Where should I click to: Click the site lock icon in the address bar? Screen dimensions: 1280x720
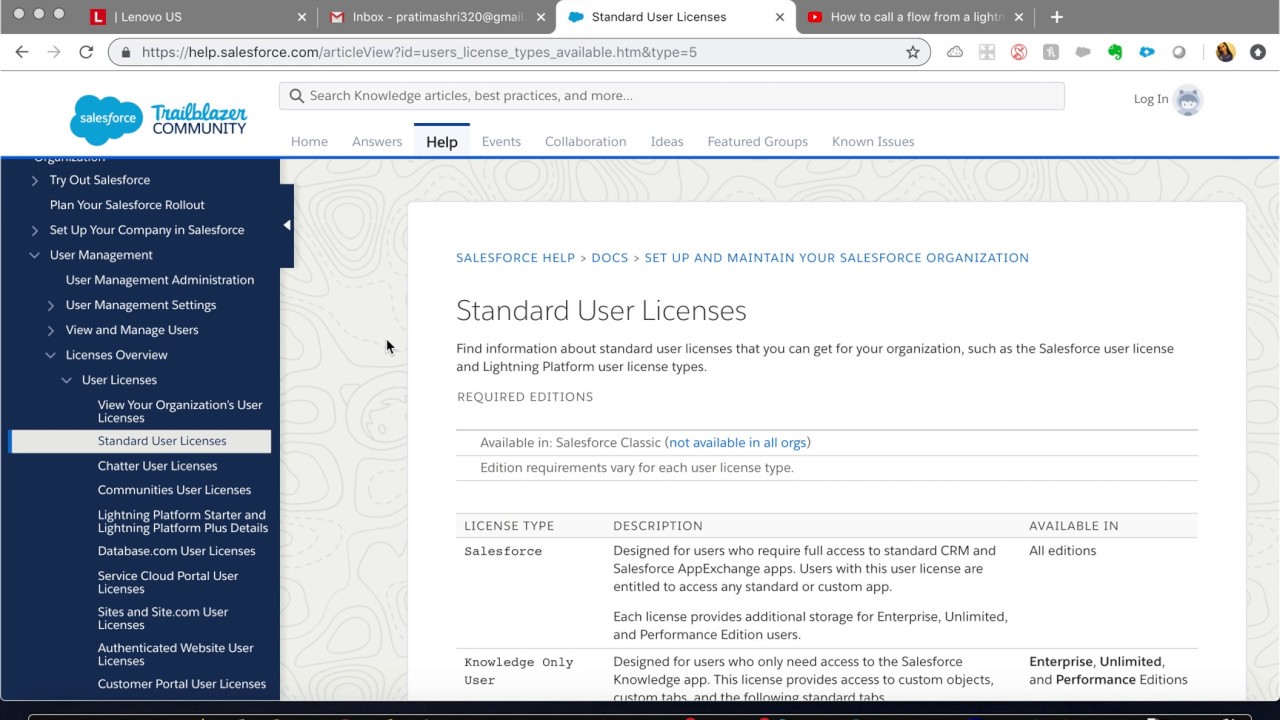click(126, 52)
